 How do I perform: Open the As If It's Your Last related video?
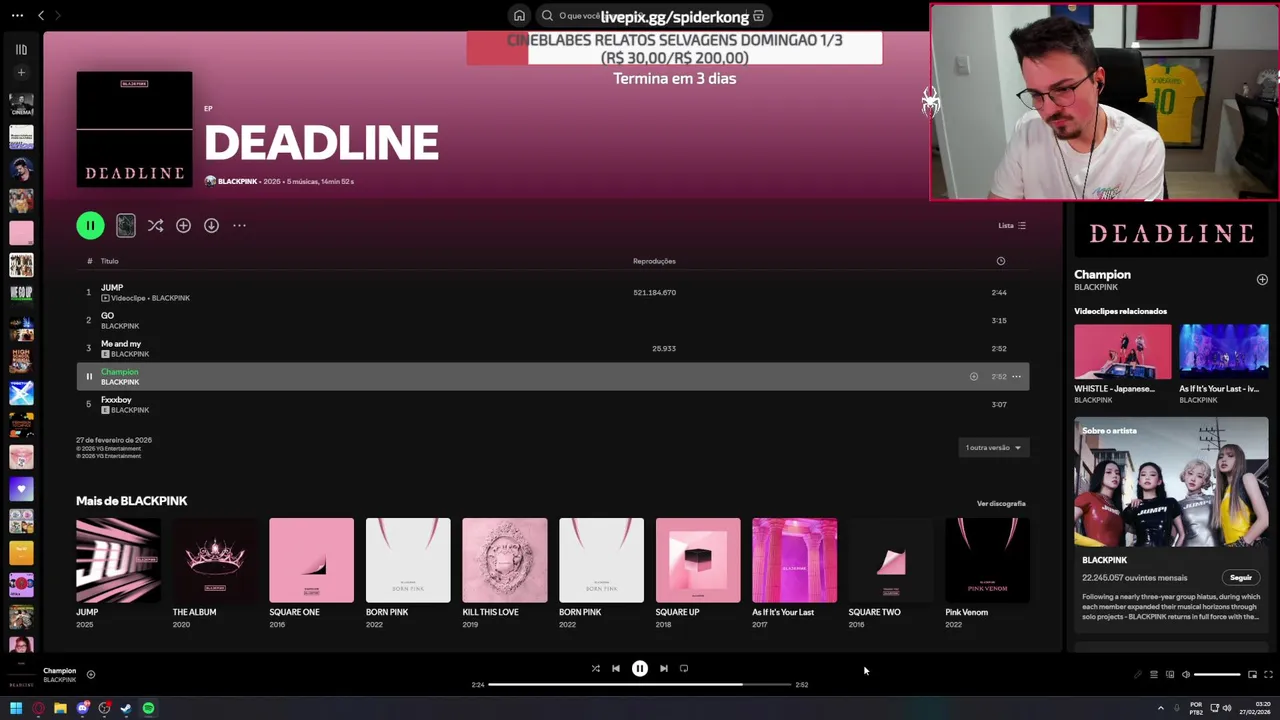coord(1223,364)
